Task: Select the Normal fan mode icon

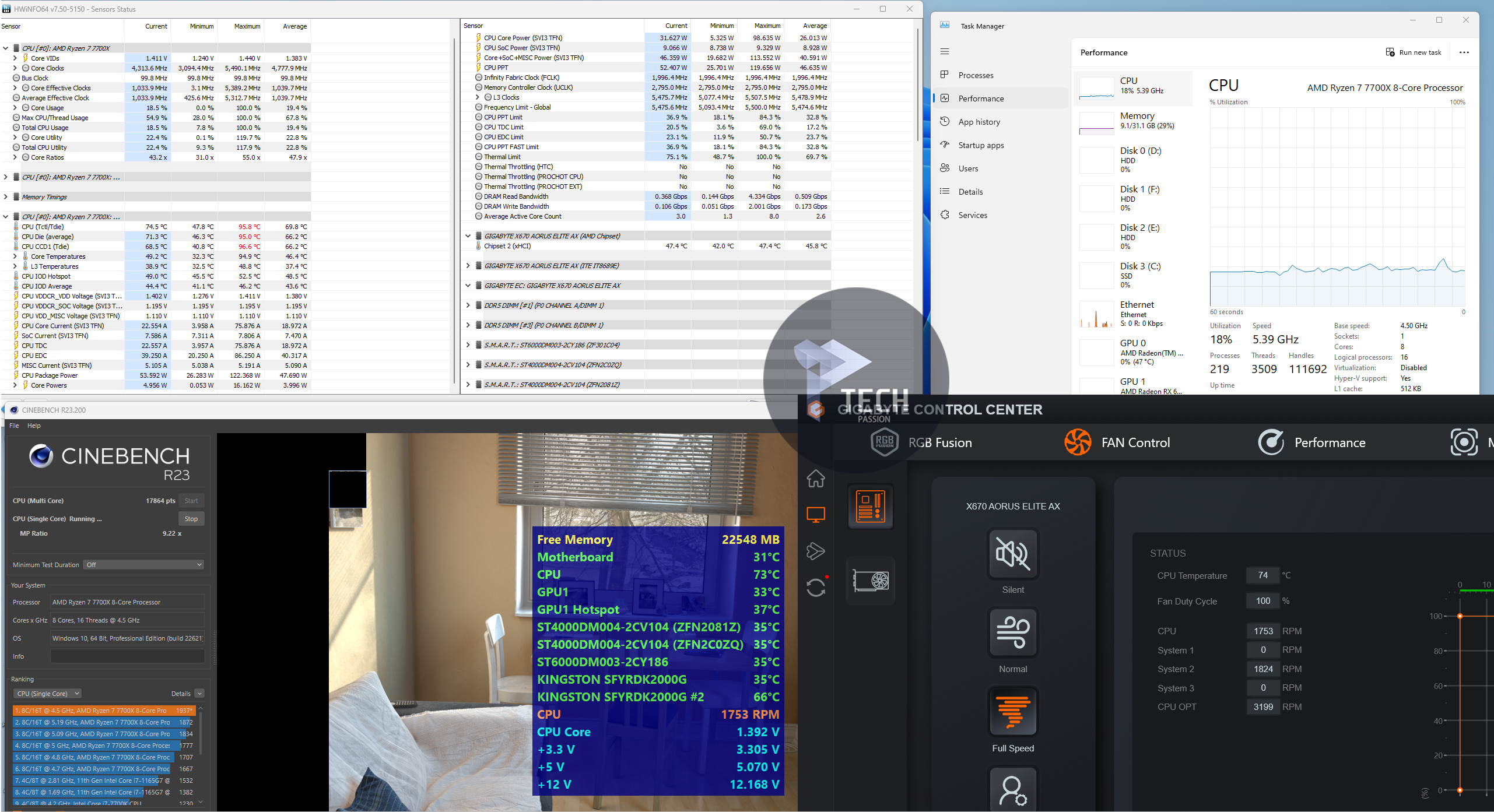Action: 1013,632
